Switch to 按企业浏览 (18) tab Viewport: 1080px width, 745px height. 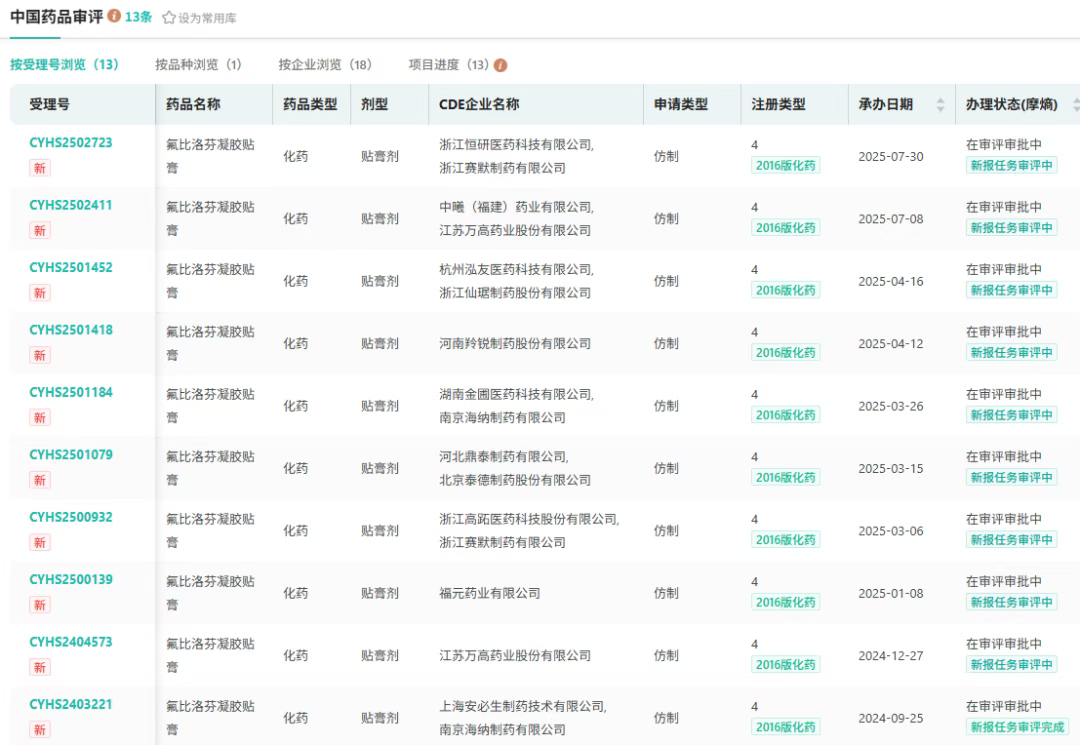pos(325,65)
